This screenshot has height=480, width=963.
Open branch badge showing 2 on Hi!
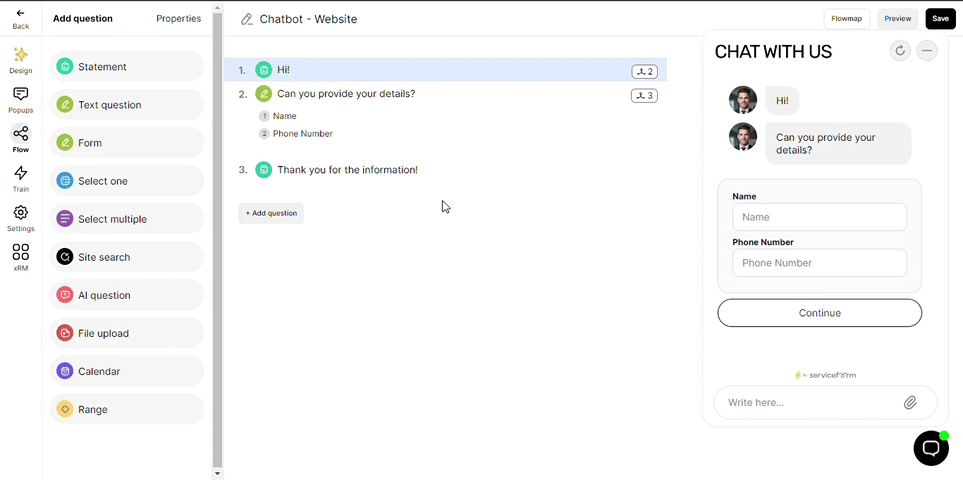point(644,72)
